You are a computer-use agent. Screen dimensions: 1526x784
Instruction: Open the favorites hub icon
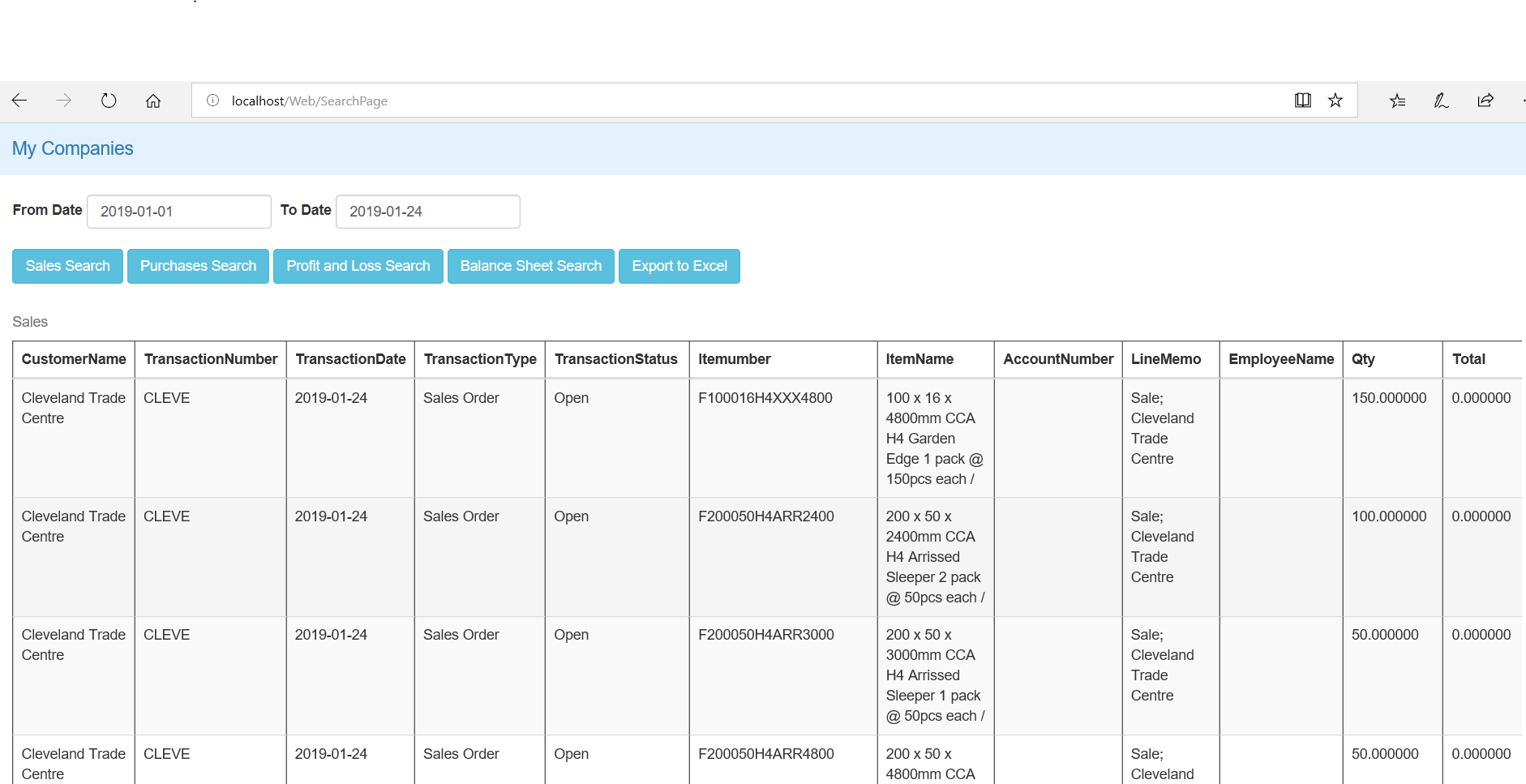point(1397,101)
